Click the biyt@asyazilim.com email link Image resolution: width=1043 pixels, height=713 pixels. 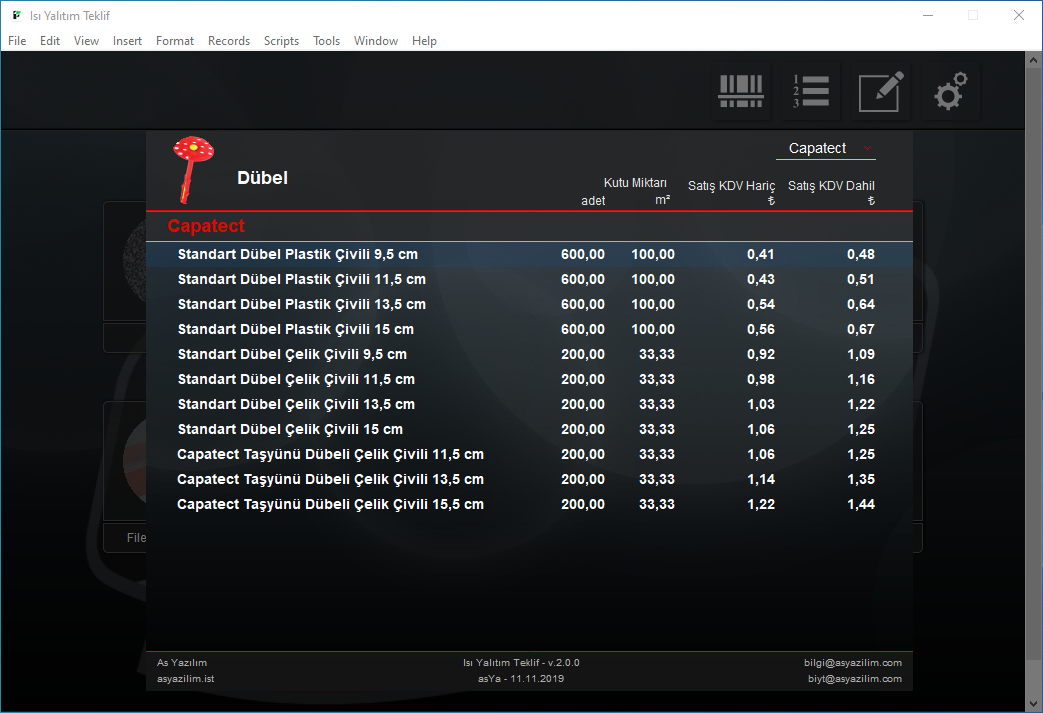point(855,678)
